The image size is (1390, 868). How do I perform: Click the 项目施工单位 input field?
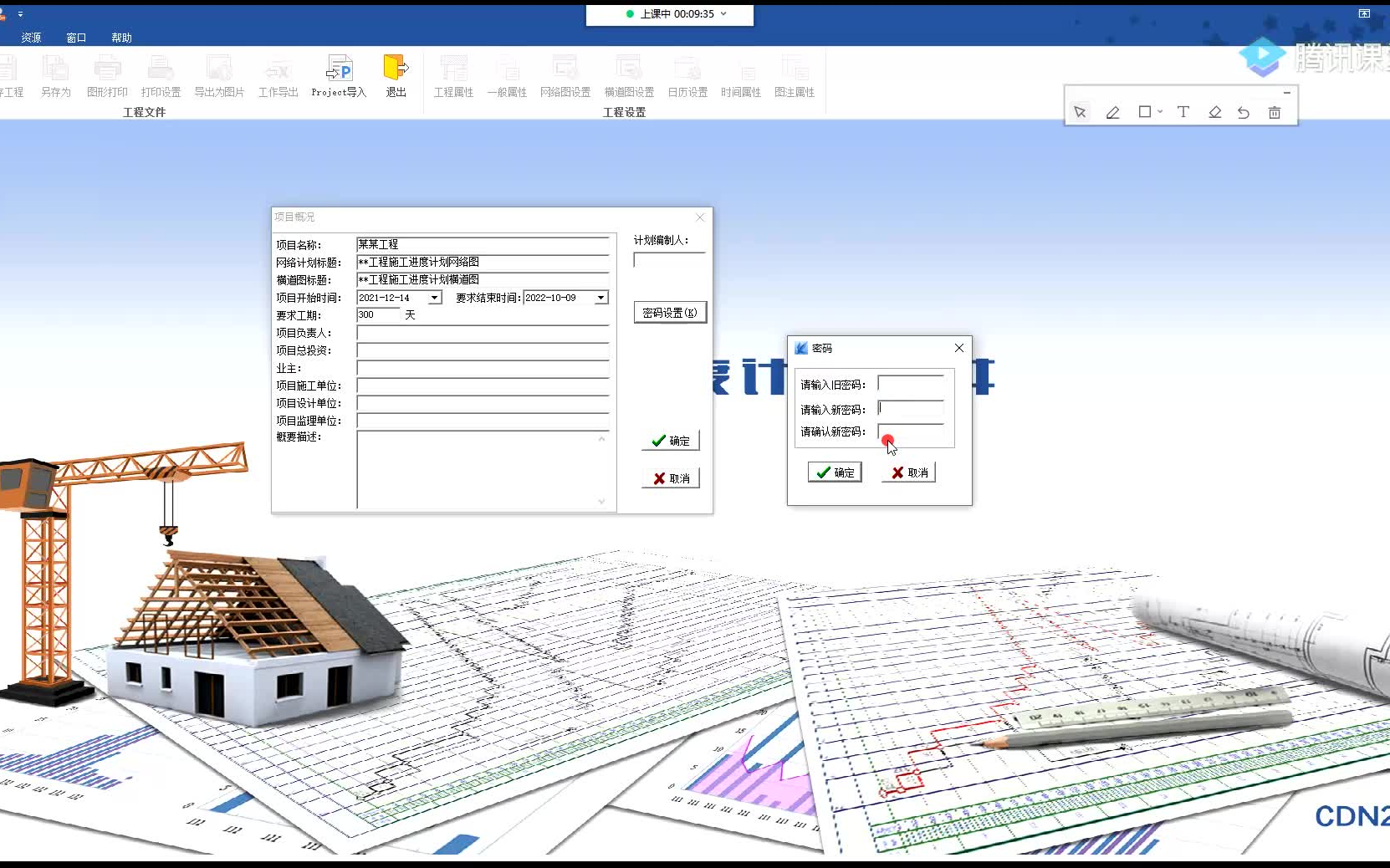483,385
